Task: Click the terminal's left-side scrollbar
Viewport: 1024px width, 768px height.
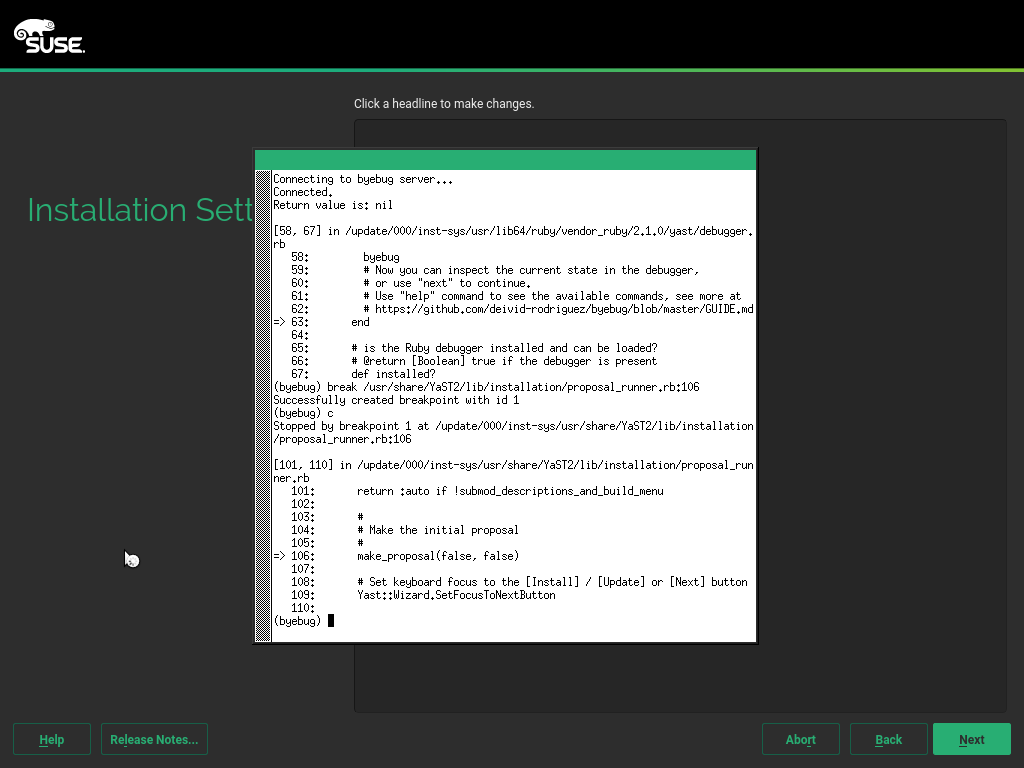Action: 264,400
